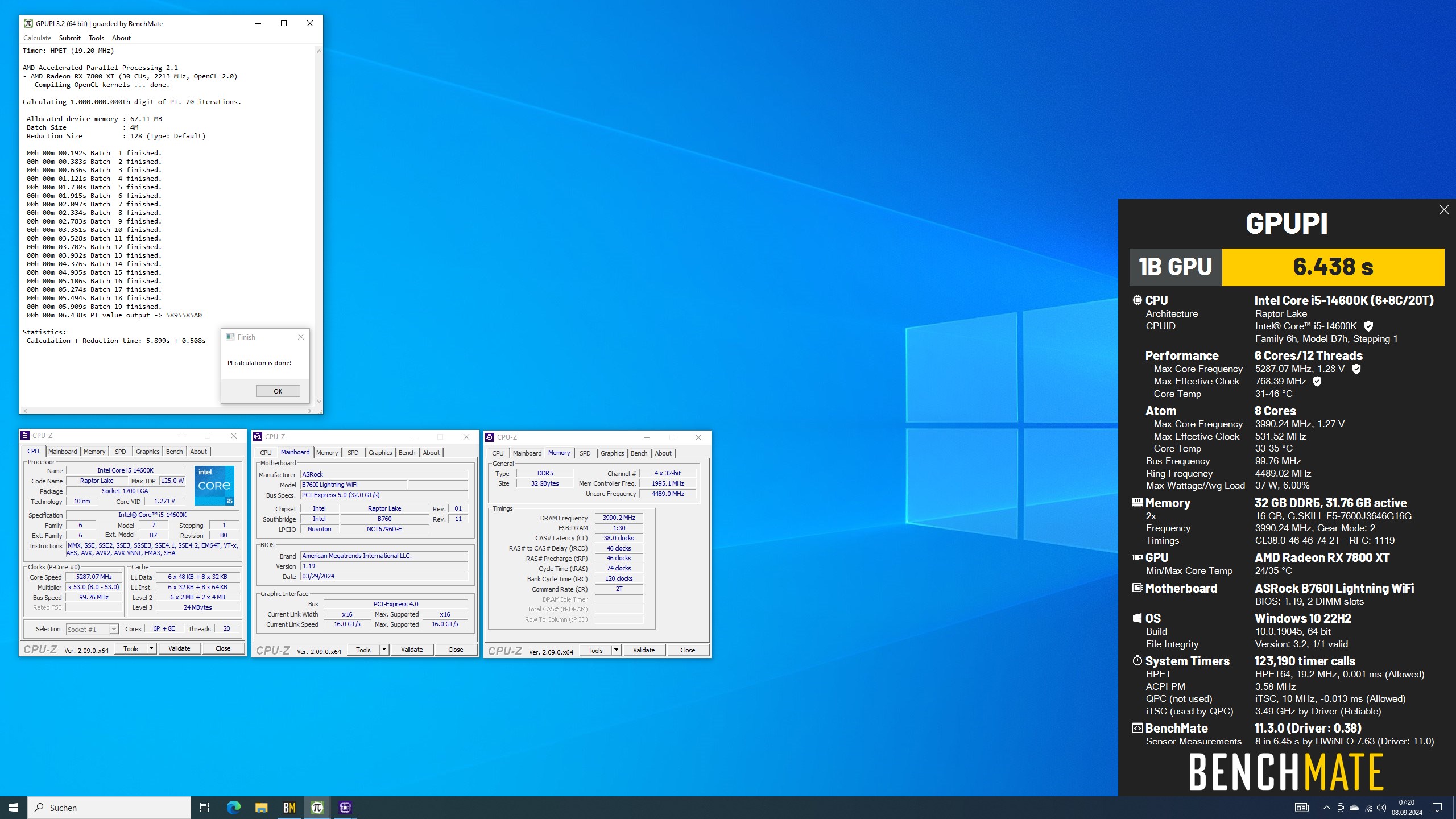Click Close button in CPU-Z Processor window

[x=223, y=648]
